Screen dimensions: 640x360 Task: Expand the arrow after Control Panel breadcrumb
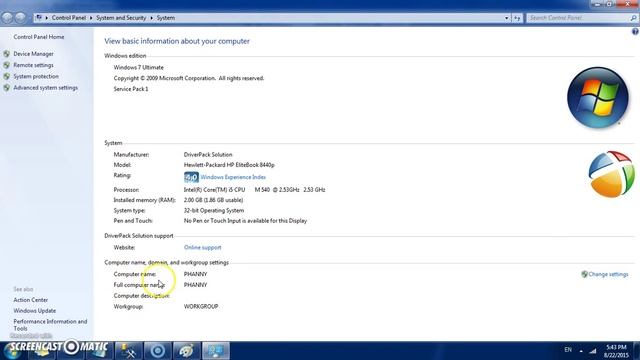point(91,18)
